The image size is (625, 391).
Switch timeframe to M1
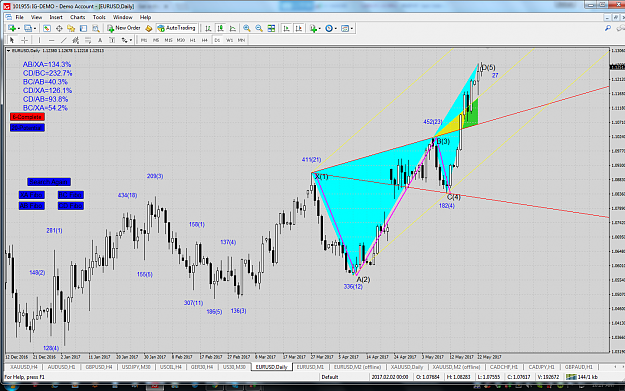pyautogui.click(x=144, y=40)
